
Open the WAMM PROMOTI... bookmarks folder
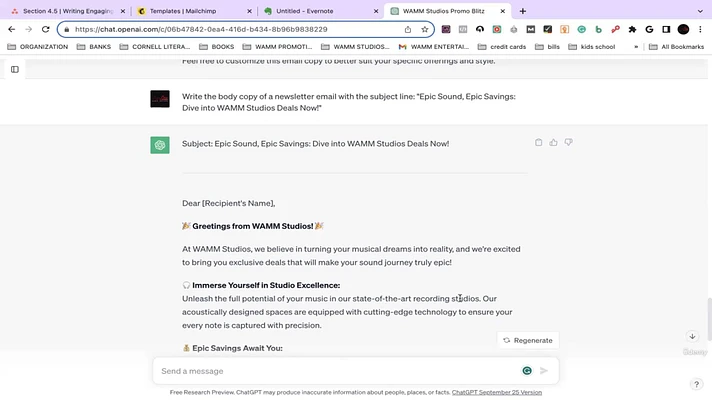pos(277,47)
